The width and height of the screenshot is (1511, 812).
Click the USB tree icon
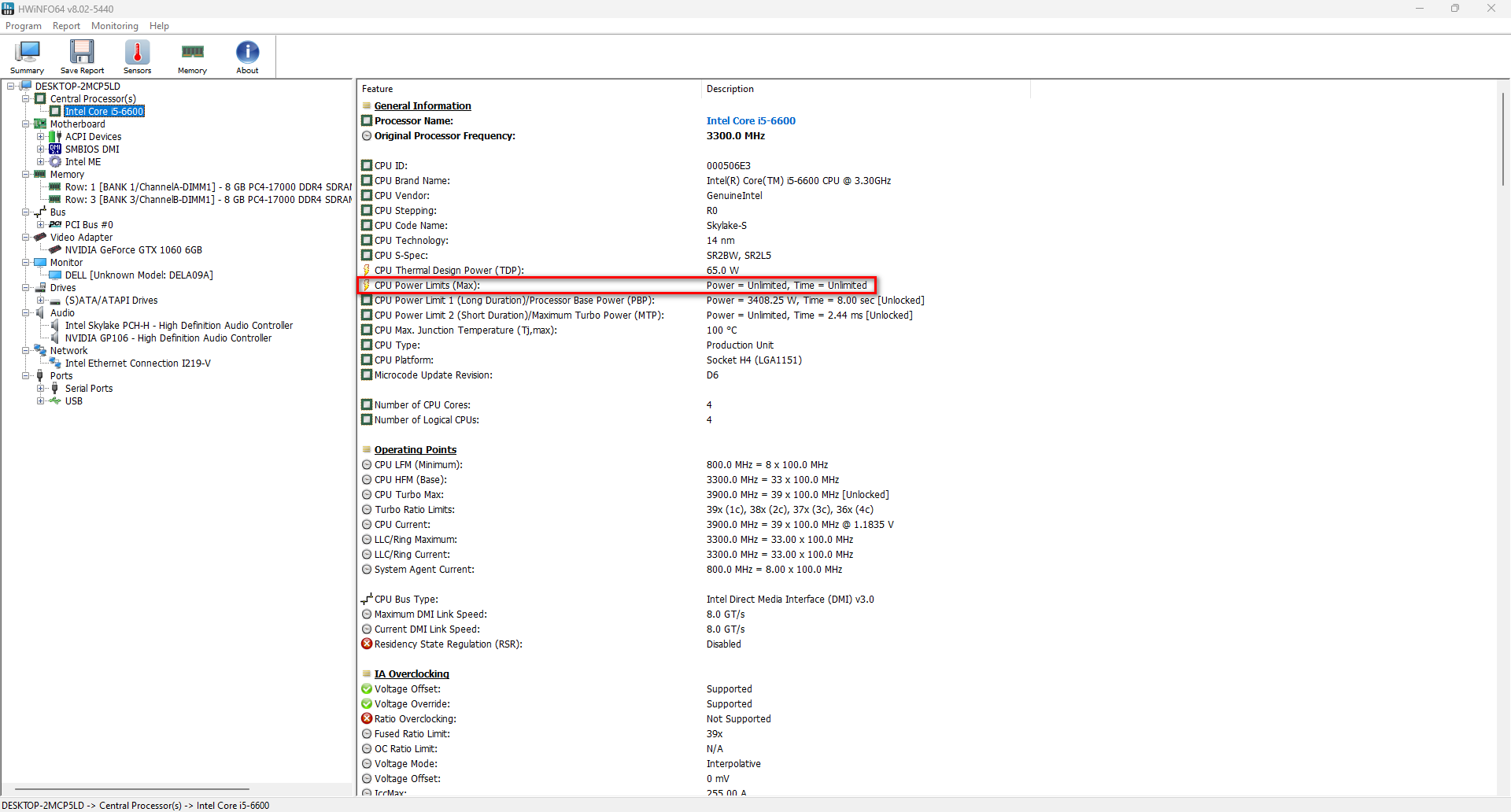pyautogui.click(x=55, y=400)
